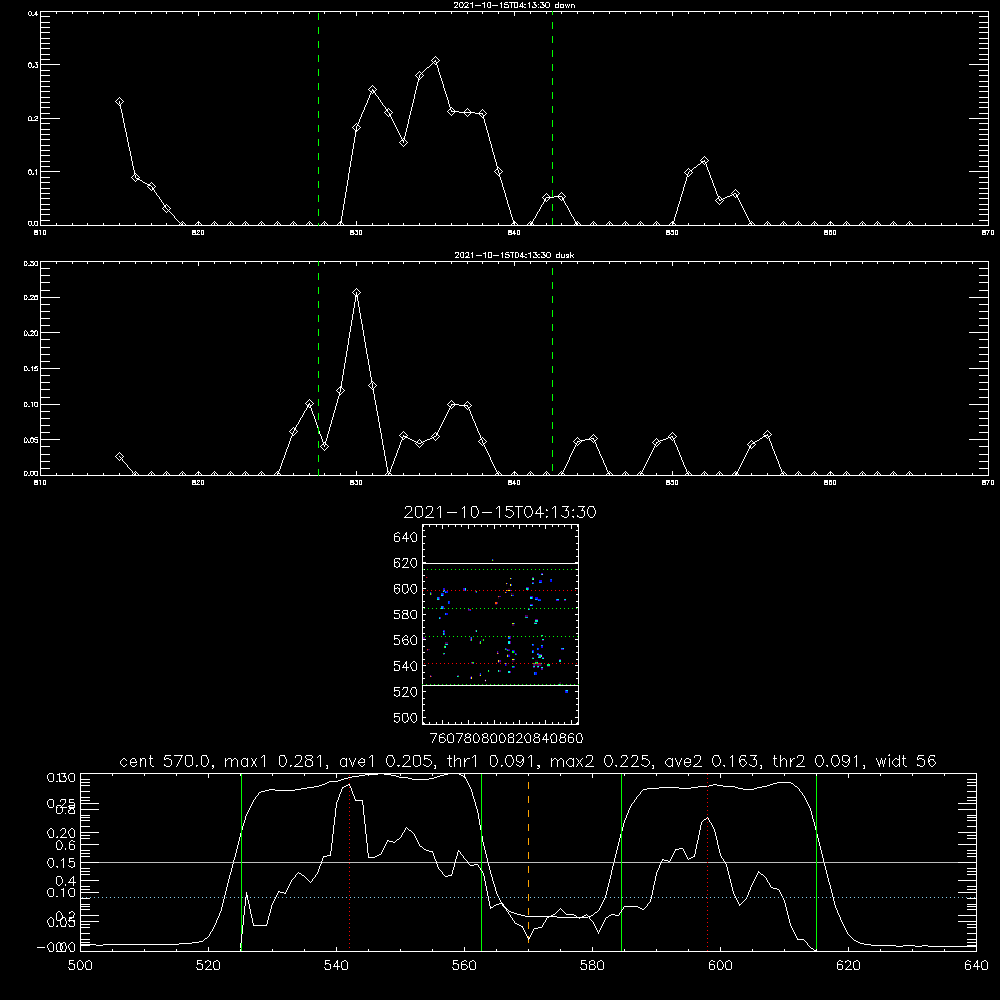Click x-axis label '500' of the bottom plot

pos(80,966)
